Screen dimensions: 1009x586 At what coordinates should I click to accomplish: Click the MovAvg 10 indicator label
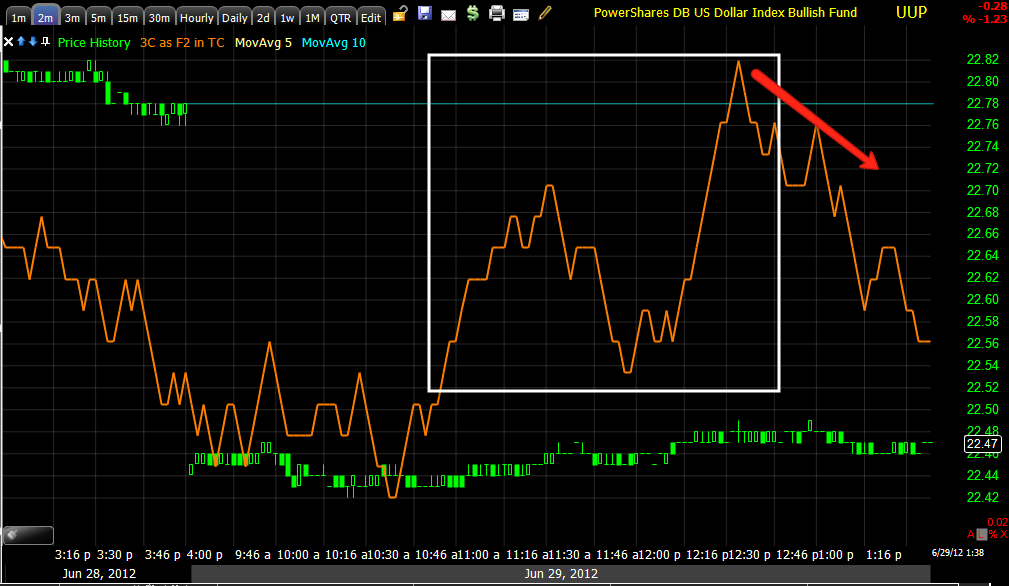333,42
